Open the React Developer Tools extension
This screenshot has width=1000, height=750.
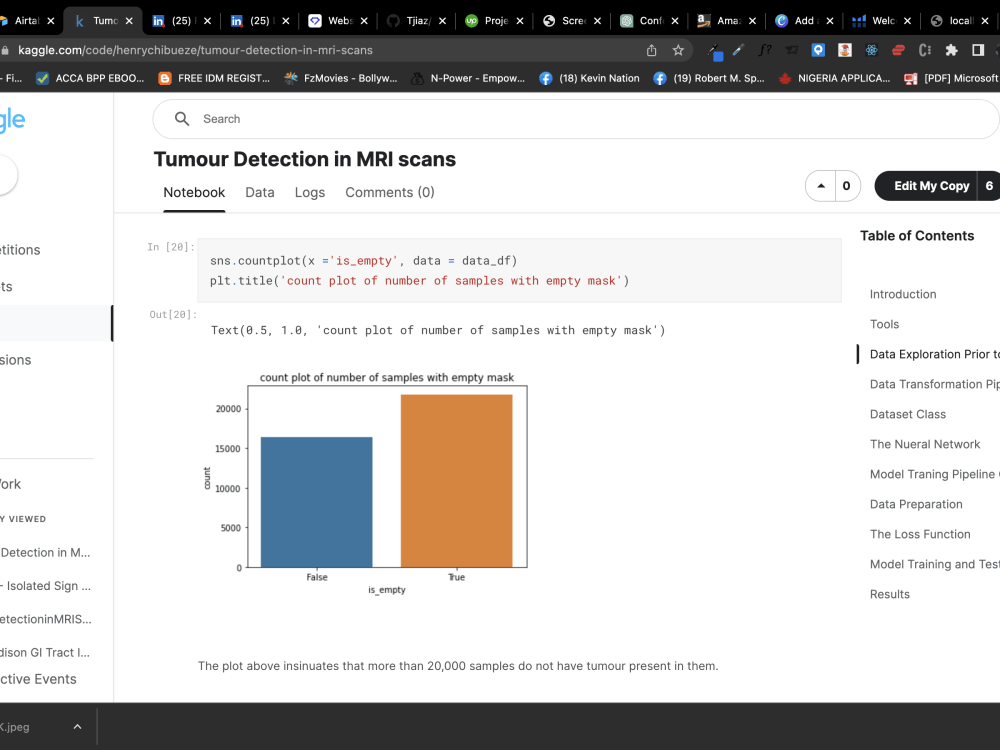[x=871, y=50]
